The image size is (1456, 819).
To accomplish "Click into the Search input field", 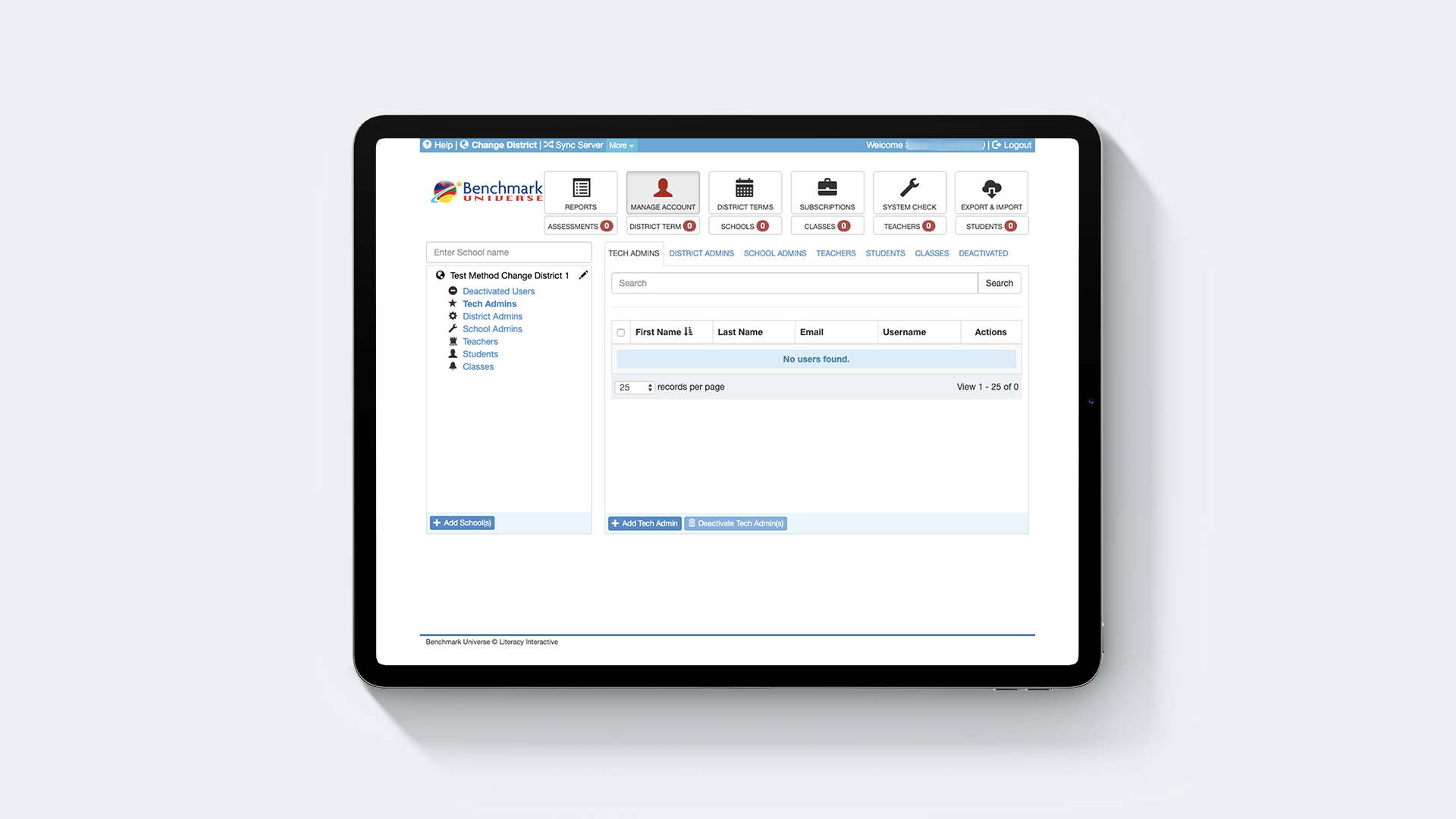I will coord(794,283).
